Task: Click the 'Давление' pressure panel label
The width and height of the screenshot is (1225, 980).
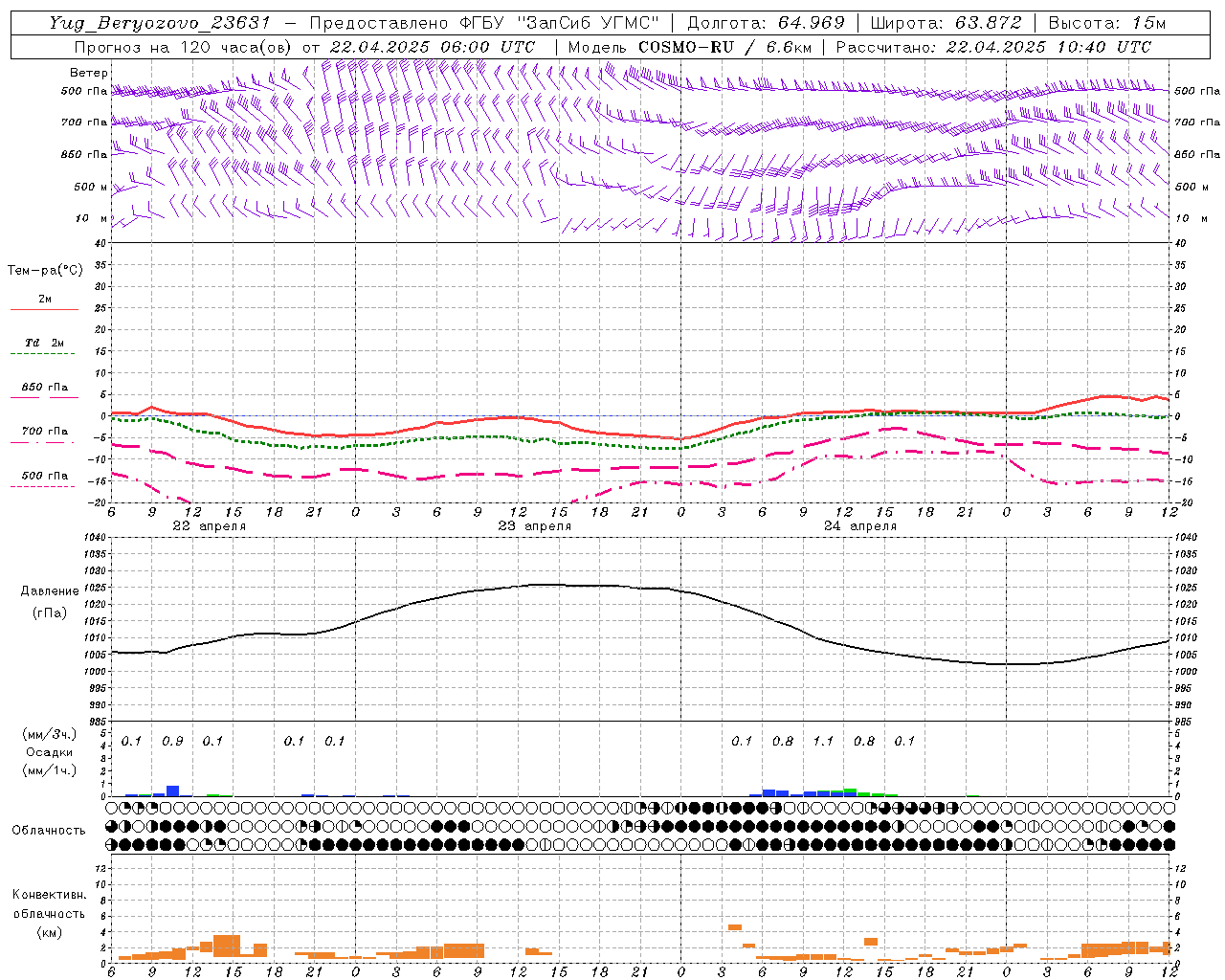Action: (50, 591)
